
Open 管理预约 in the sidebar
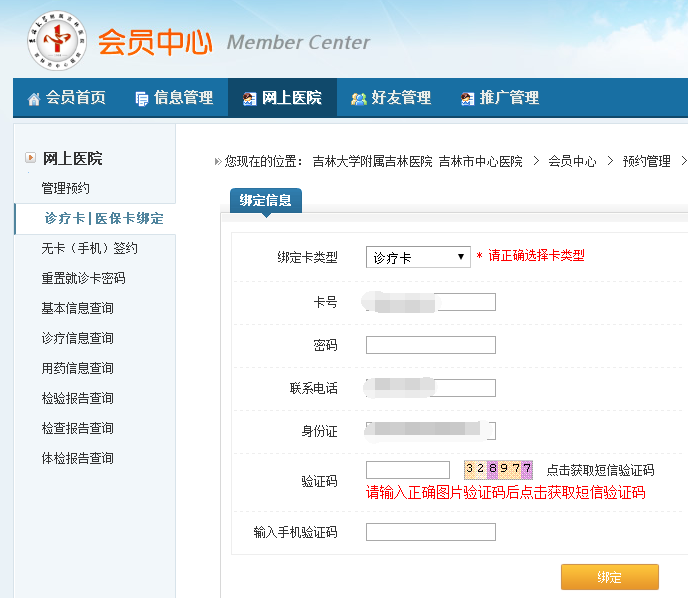[x=65, y=188]
